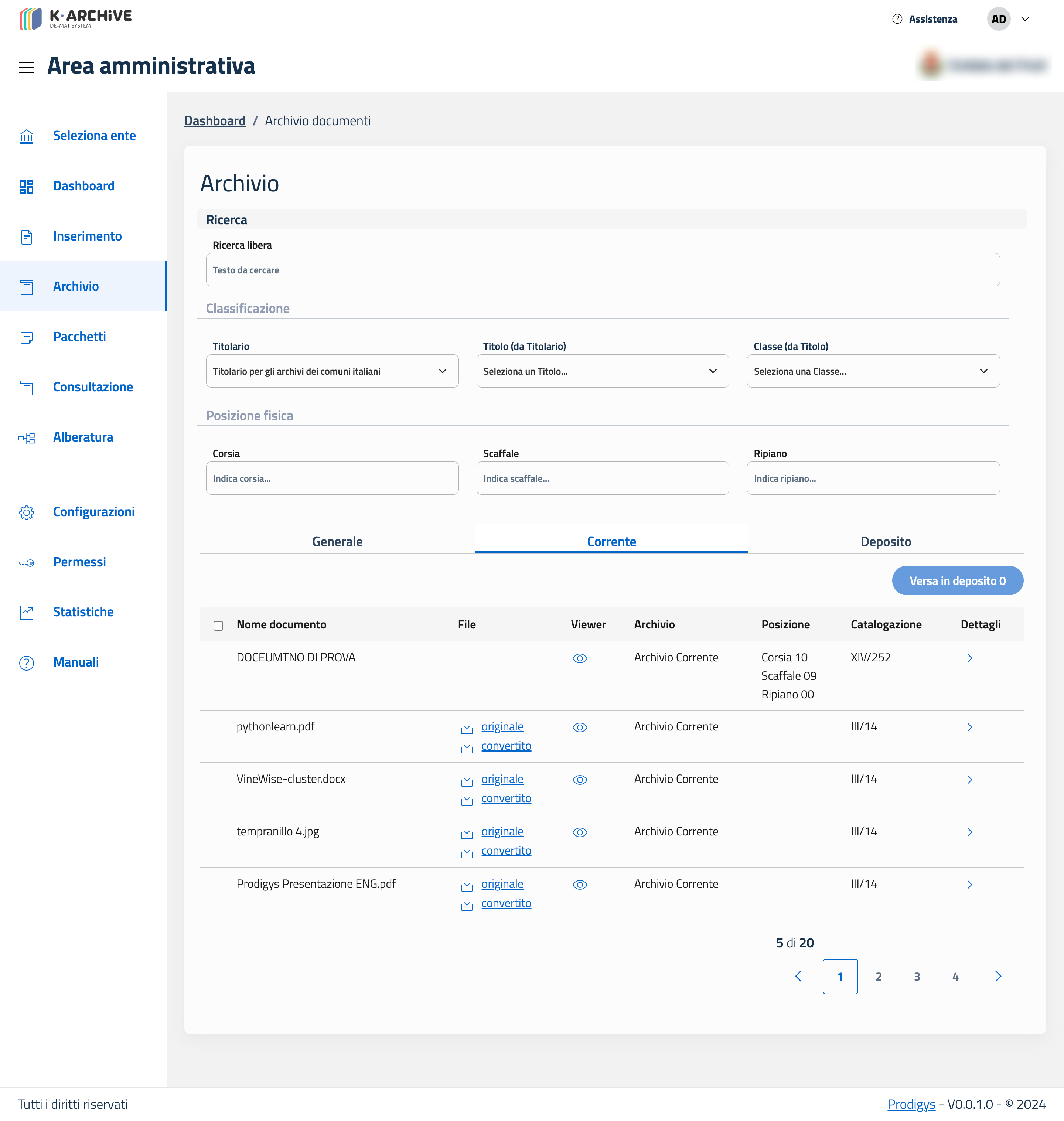Click the Versa in deposito button
Viewport: 1064px width, 1121px height.
[957, 580]
